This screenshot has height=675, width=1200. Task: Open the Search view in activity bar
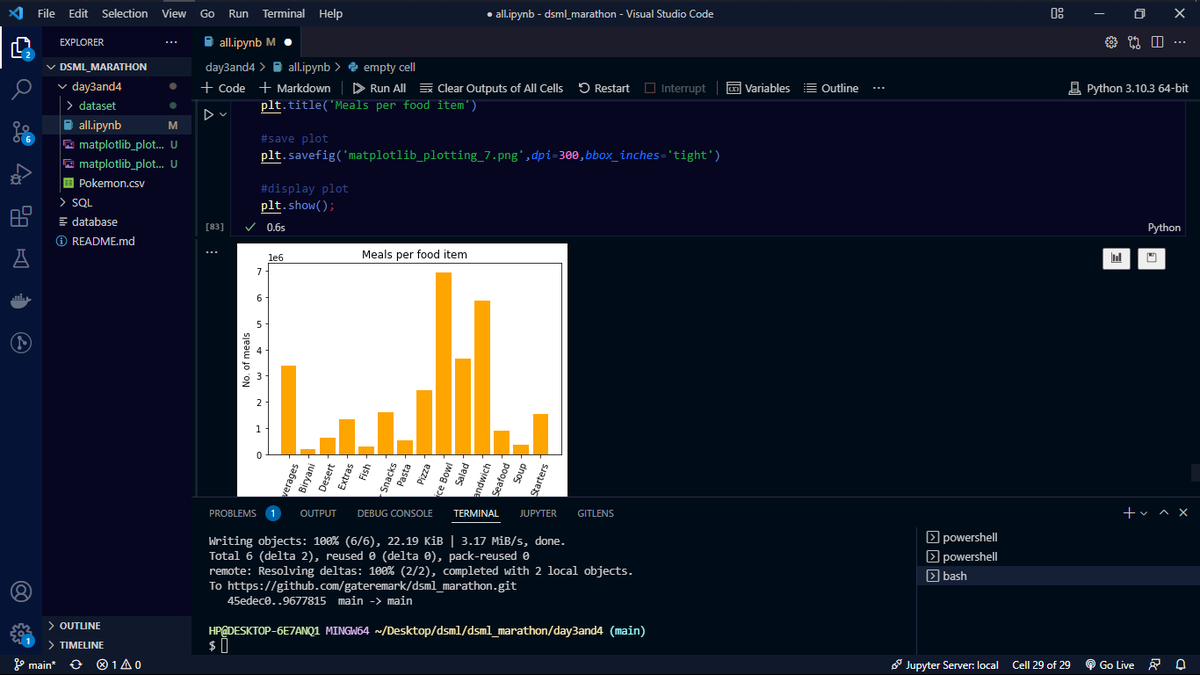(21, 89)
